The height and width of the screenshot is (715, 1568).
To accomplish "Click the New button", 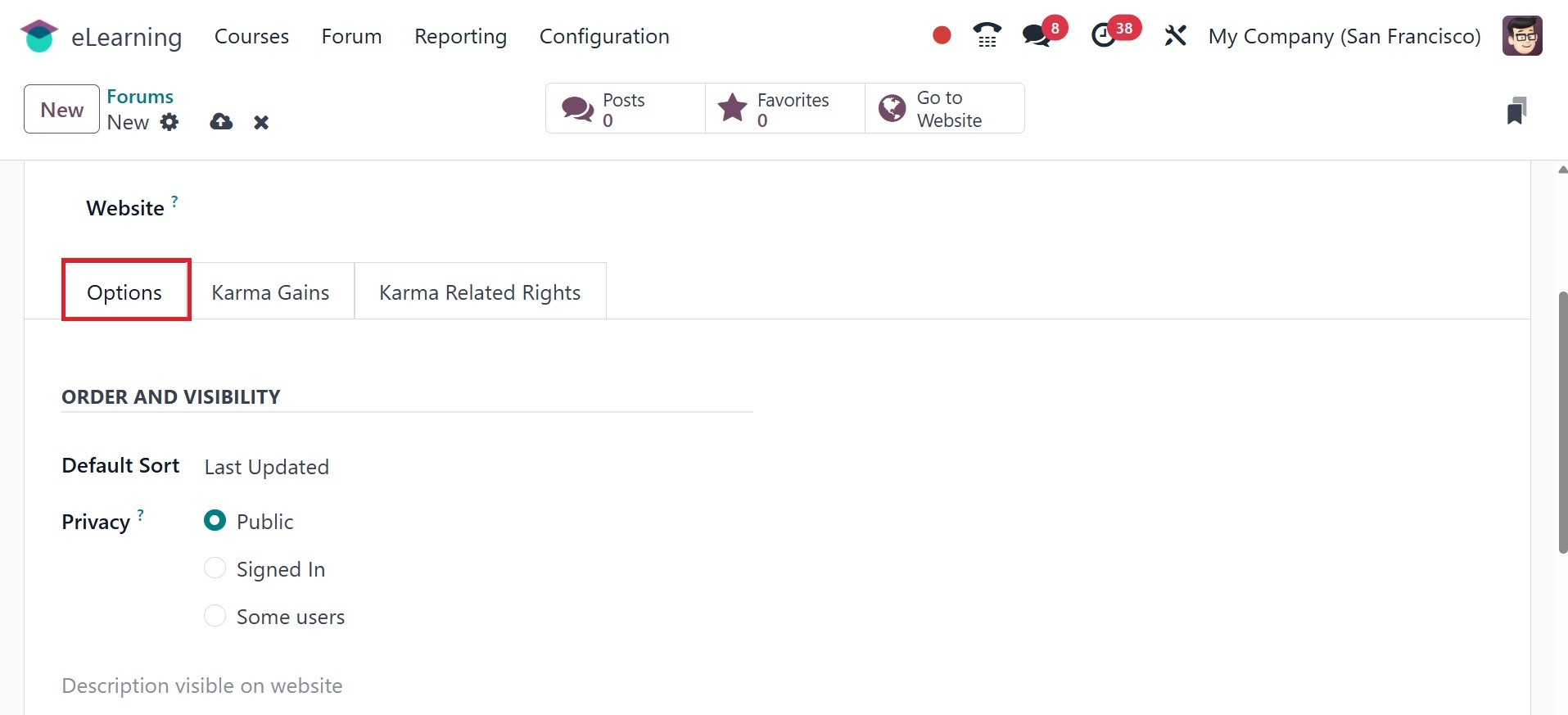I will 61,109.
